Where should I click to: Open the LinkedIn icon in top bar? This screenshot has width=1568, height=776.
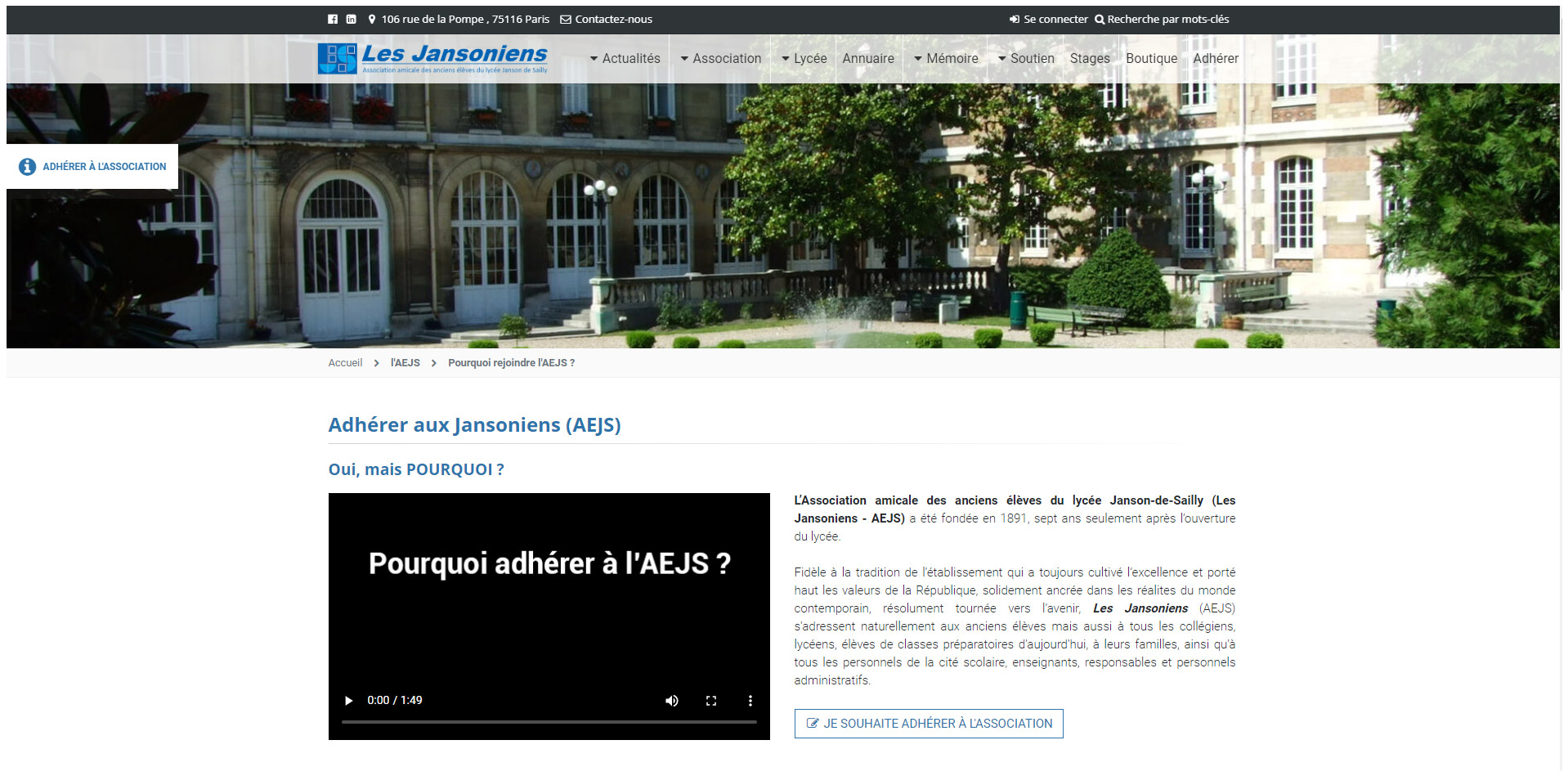[x=351, y=19]
